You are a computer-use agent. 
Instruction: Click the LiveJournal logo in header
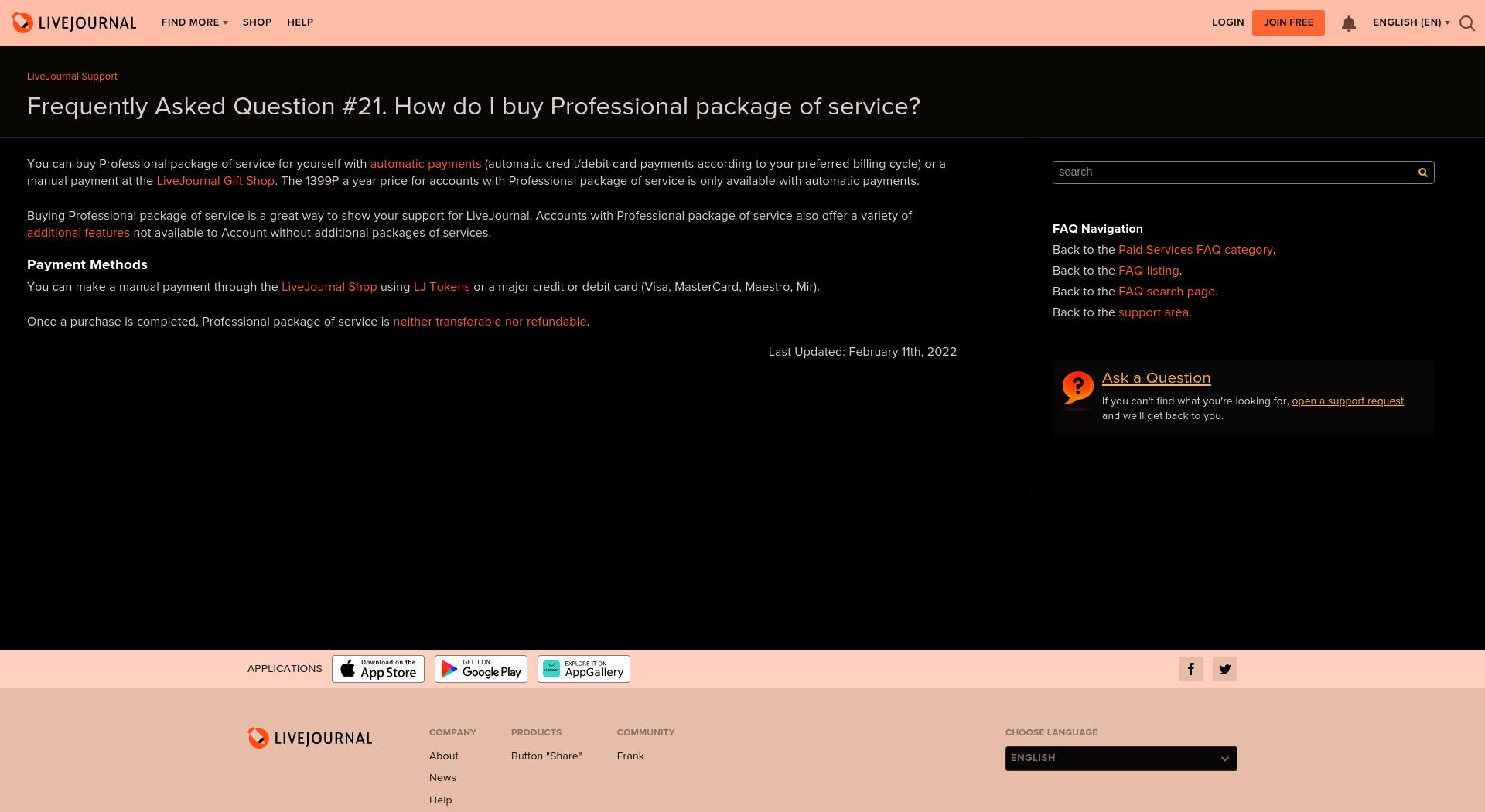(x=74, y=22)
